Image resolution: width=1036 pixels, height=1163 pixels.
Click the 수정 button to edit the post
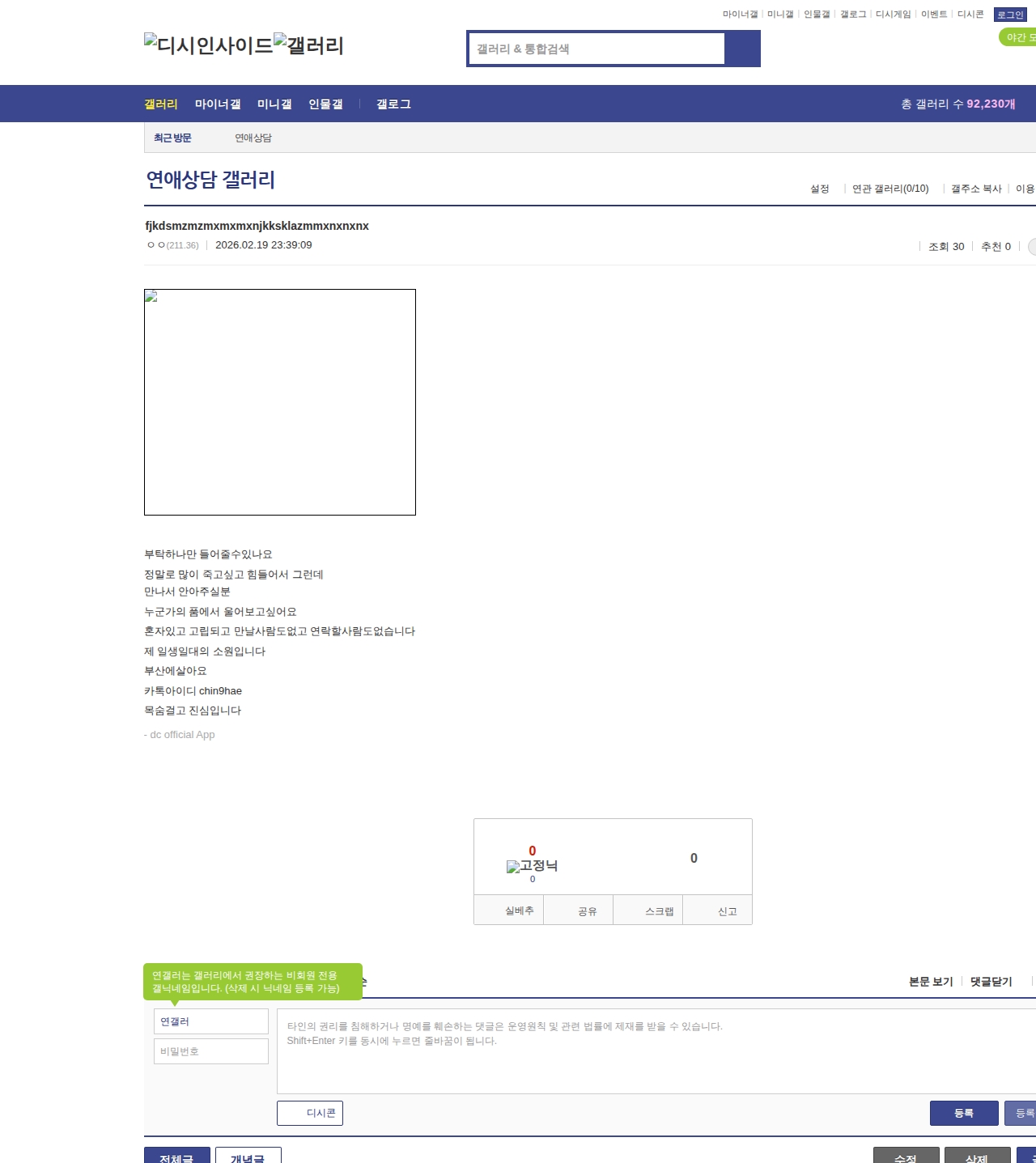pyautogui.click(x=906, y=1156)
